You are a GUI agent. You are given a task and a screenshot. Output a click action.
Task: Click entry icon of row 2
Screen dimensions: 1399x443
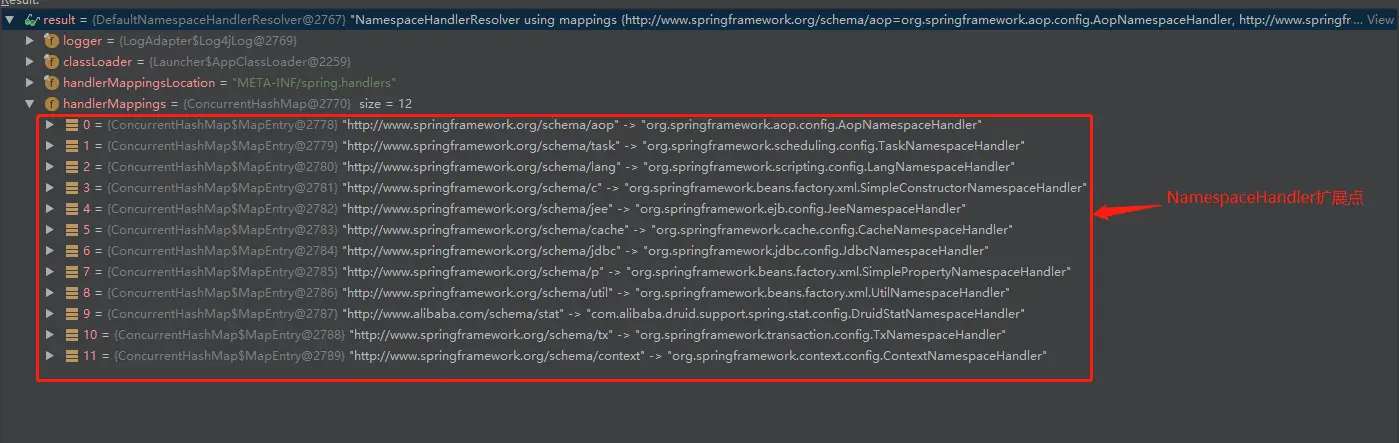coord(72,167)
